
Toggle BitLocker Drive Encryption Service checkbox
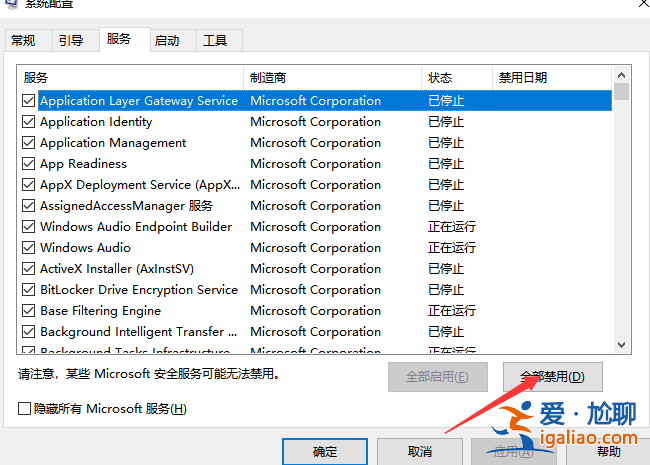click(28, 290)
